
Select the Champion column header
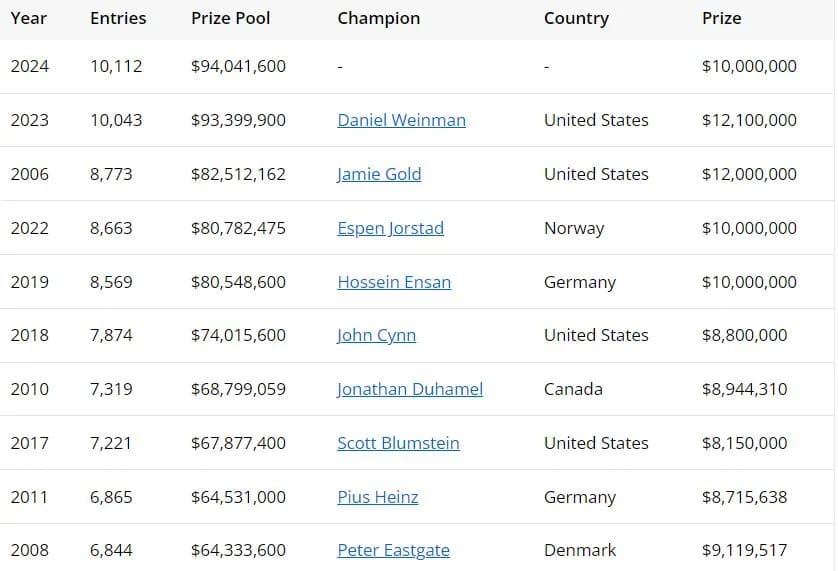tap(378, 18)
